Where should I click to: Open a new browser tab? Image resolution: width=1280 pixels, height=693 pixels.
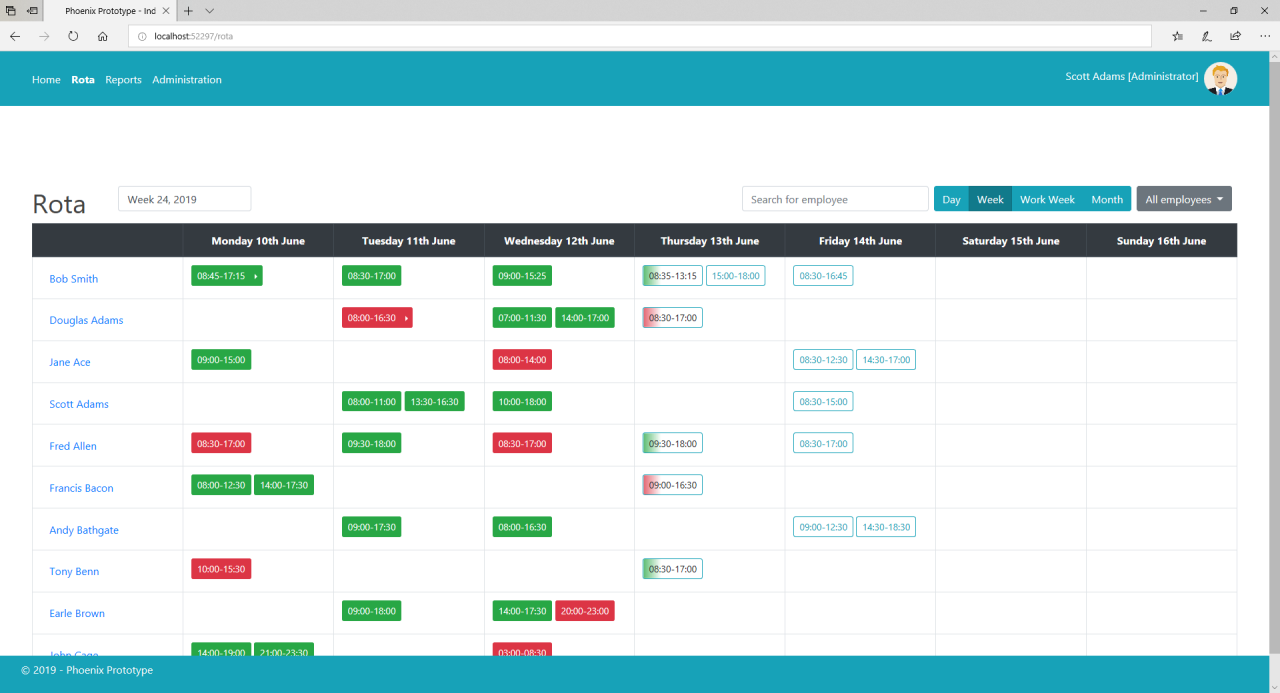point(189,11)
